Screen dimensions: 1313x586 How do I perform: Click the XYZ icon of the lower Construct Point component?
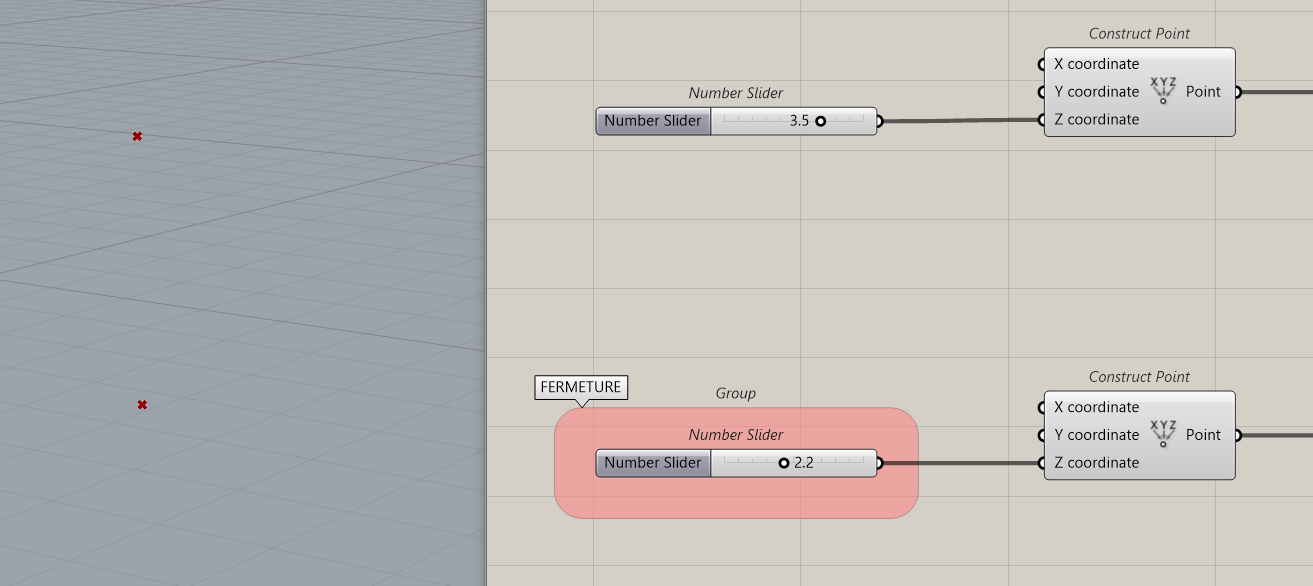click(1162, 434)
